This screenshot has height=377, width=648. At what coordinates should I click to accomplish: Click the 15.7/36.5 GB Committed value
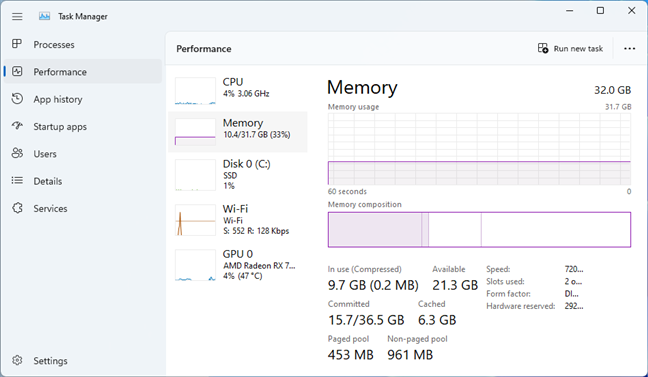point(366,320)
